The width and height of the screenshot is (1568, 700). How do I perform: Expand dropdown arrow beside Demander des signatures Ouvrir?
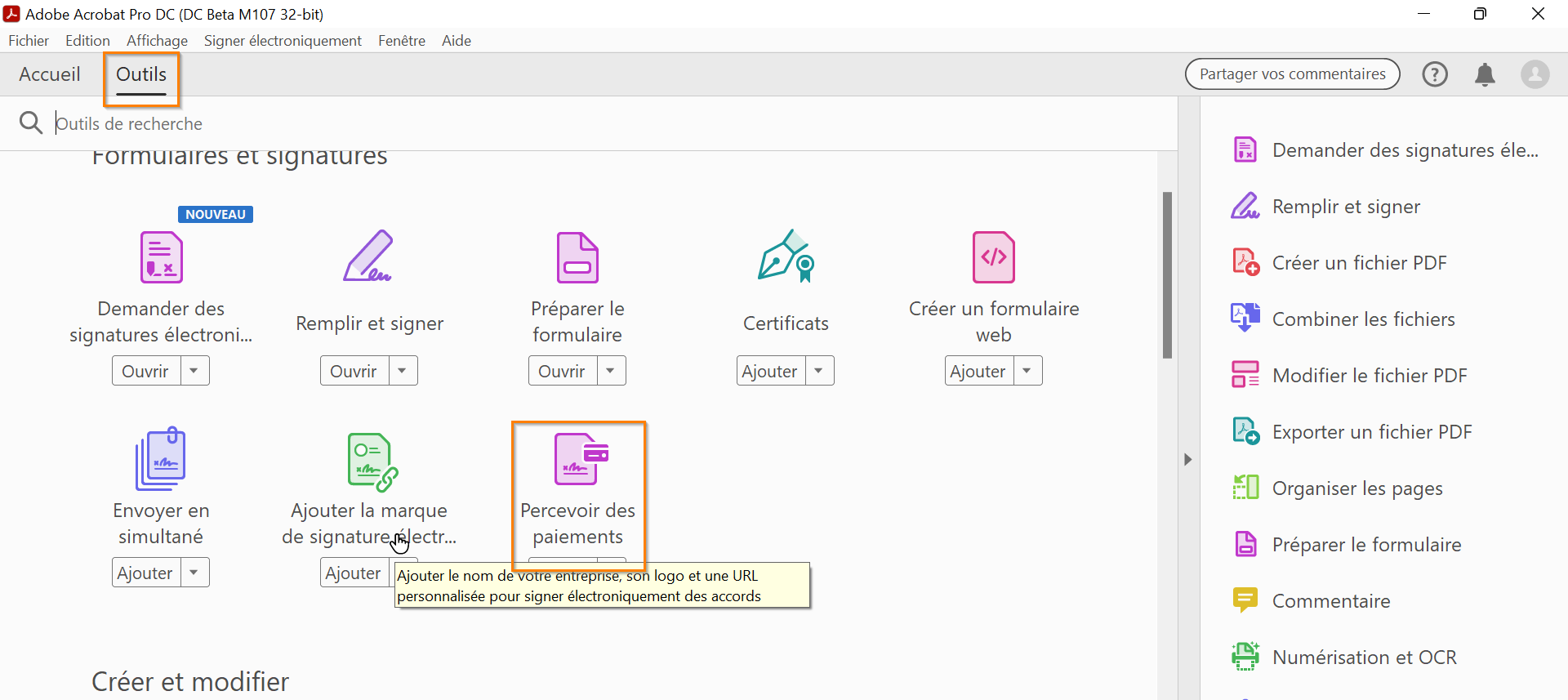(x=194, y=371)
